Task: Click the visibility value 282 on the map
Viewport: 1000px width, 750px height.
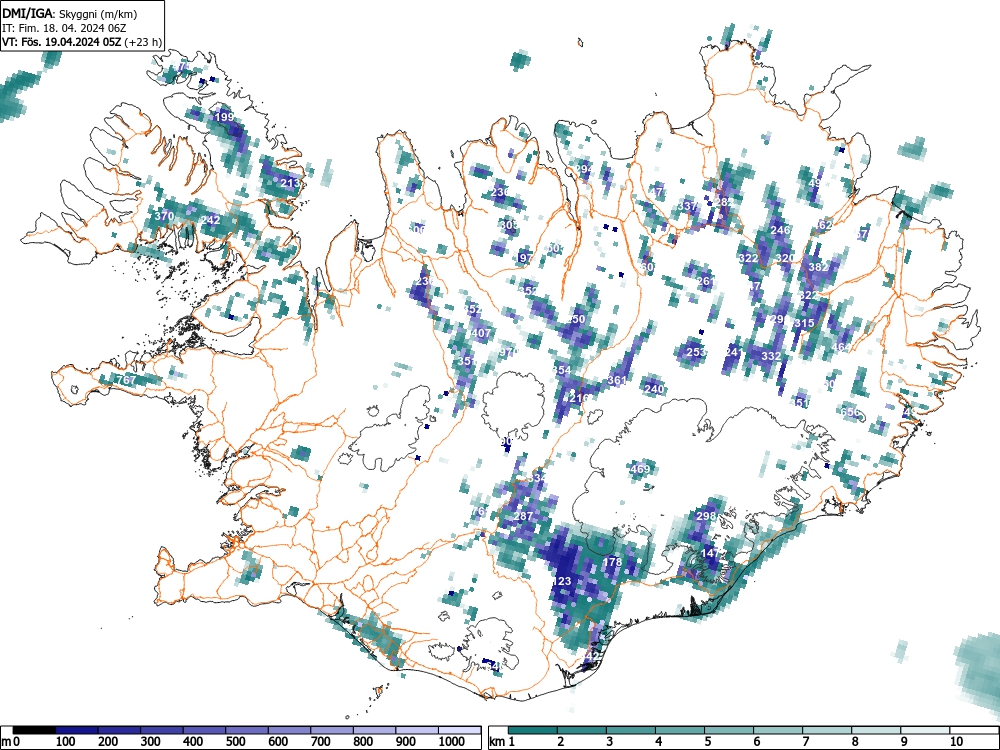Action: pyautogui.click(x=724, y=202)
